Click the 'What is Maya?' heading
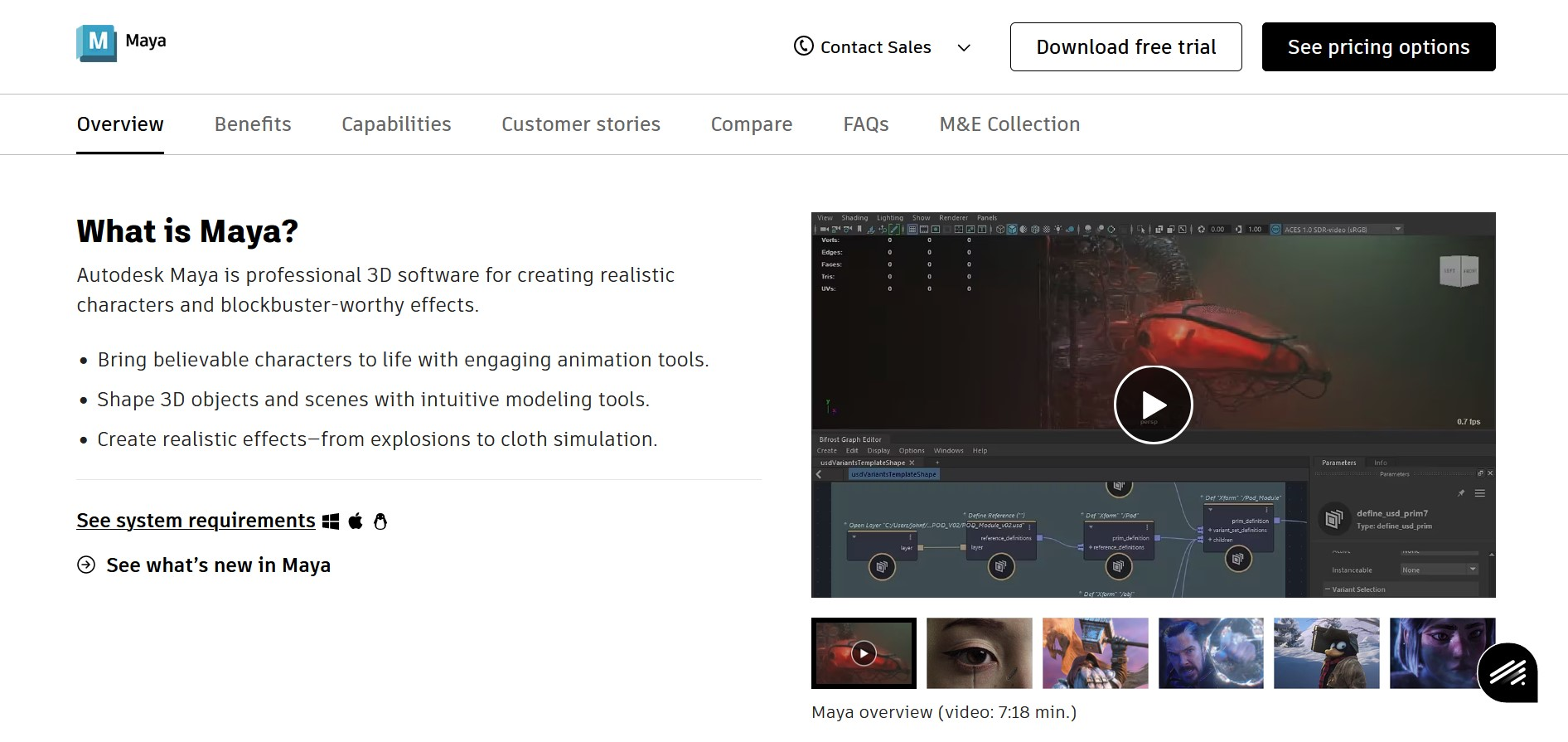This screenshot has width=1568, height=742. pyautogui.click(x=187, y=231)
